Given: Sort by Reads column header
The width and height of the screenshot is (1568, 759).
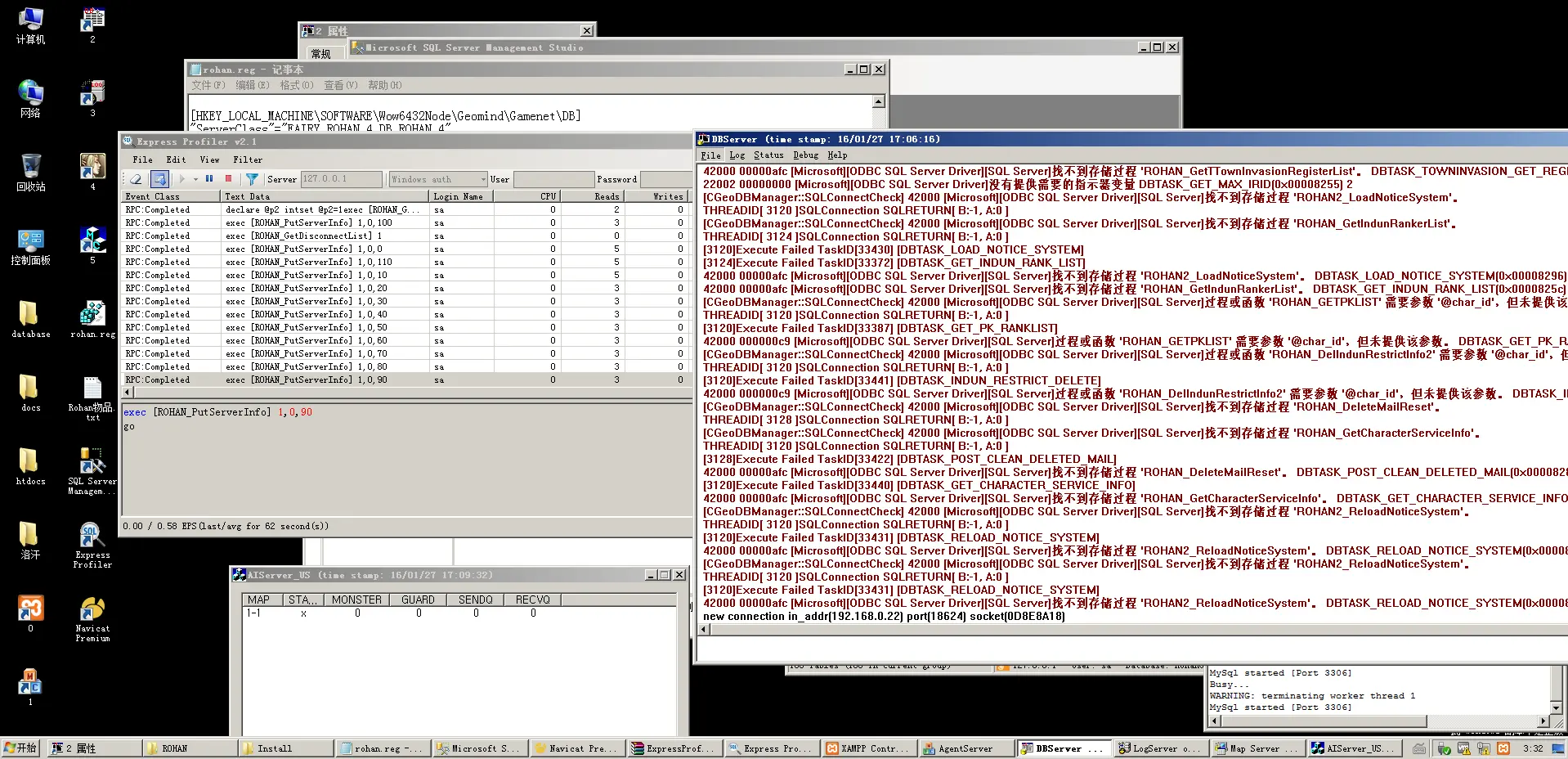Looking at the screenshot, I should point(592,196).
